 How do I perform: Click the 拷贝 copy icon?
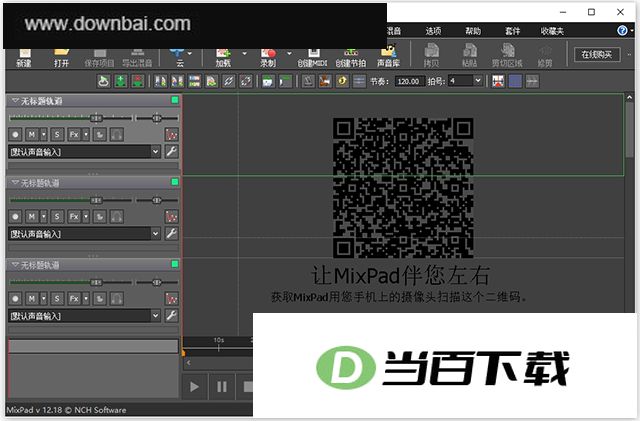point(431,56)
